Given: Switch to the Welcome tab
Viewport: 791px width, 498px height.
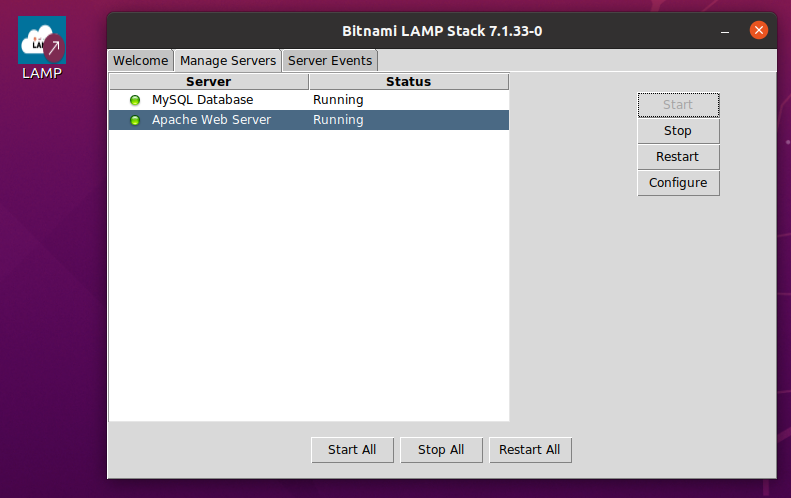Looking at the screenshot, I should tap(141, 61).
